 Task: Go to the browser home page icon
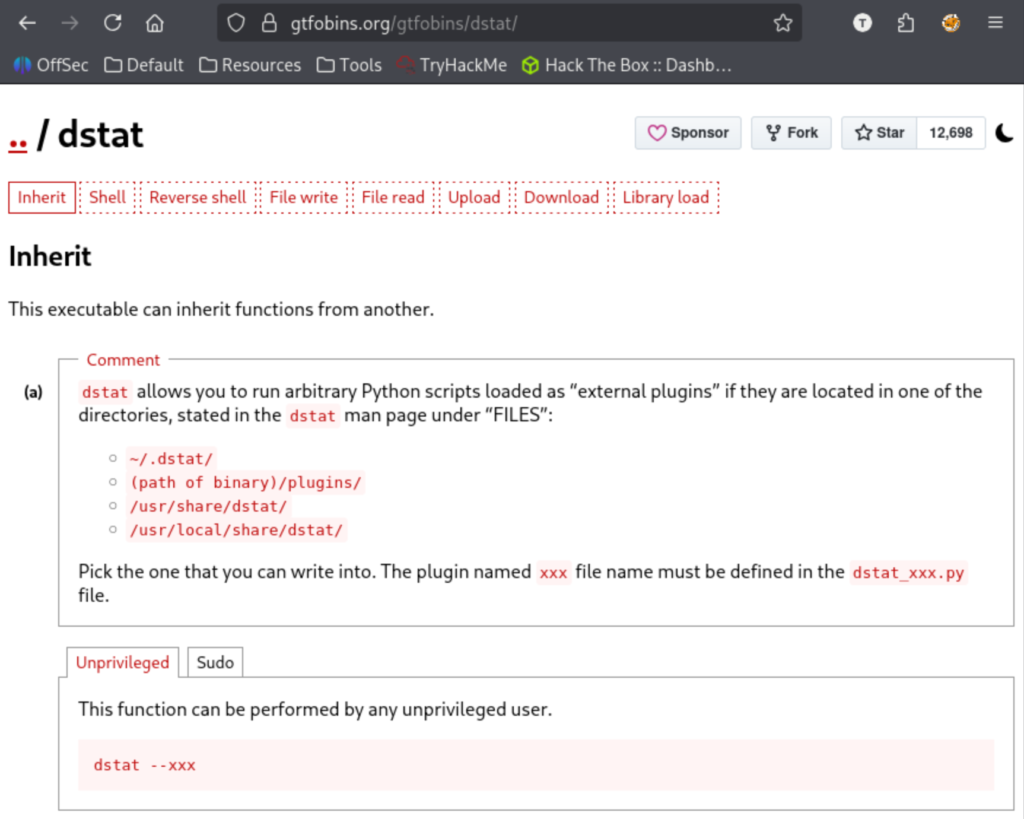[x=154, y=23]
